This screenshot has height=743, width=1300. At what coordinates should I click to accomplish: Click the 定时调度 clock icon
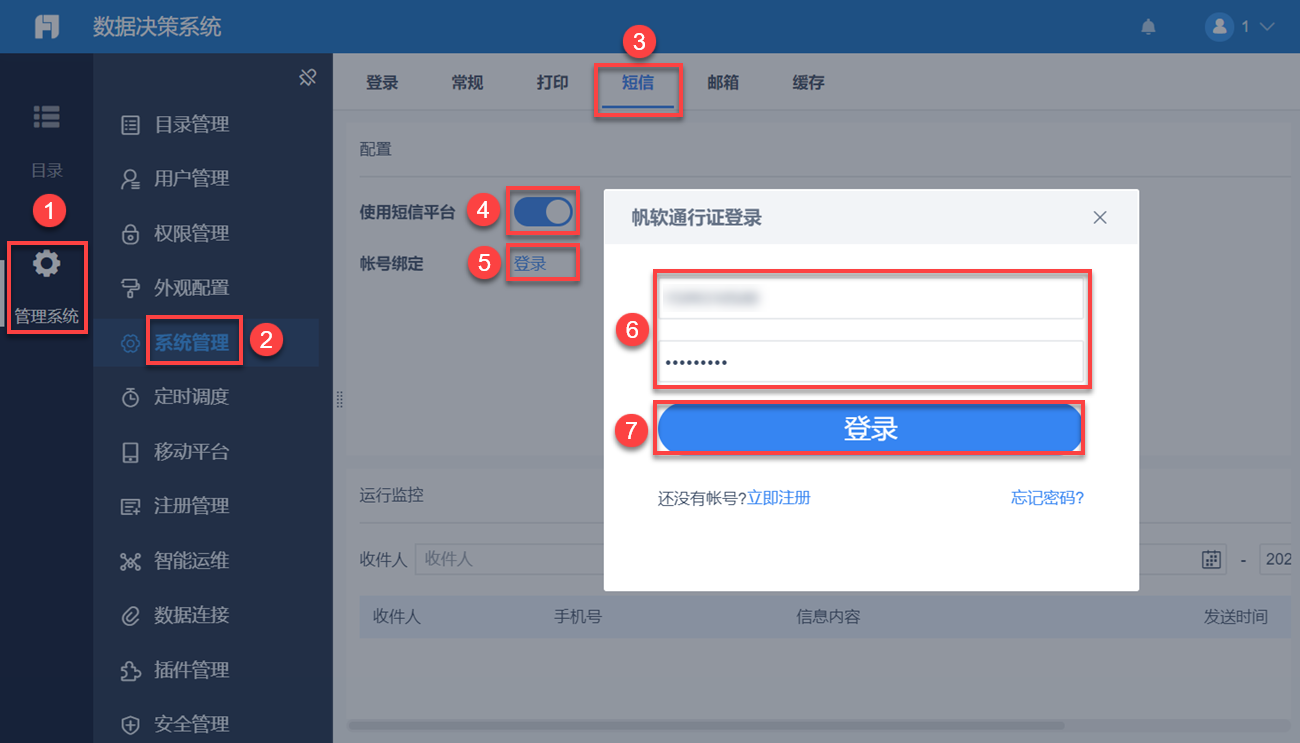130,397
